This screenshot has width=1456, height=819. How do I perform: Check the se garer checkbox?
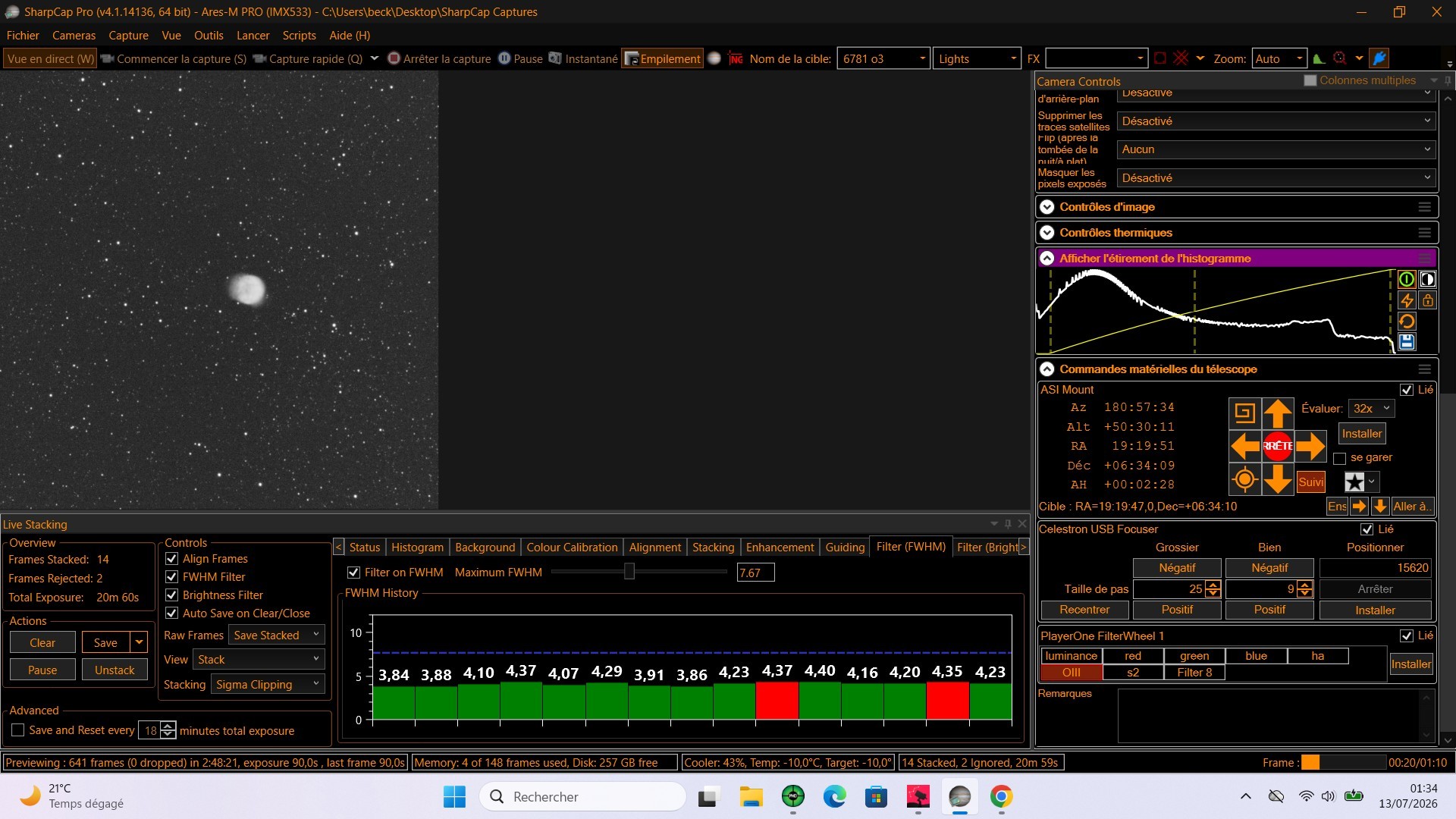[1339, 458]
